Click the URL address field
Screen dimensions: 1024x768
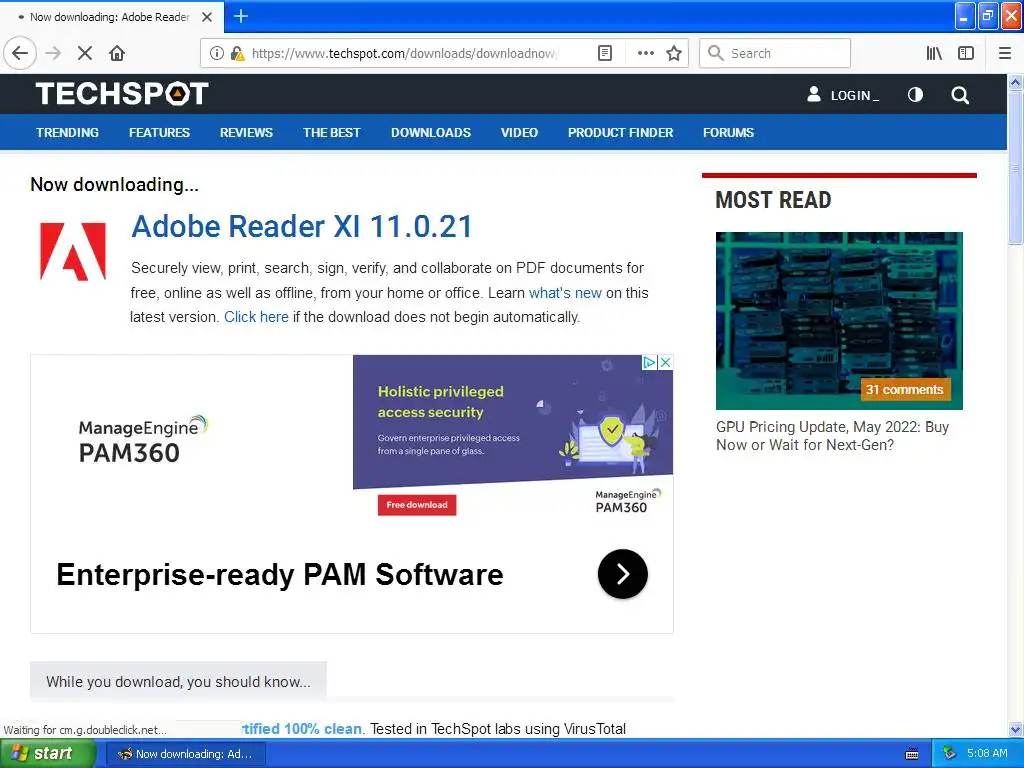click(x=403, y=53)
